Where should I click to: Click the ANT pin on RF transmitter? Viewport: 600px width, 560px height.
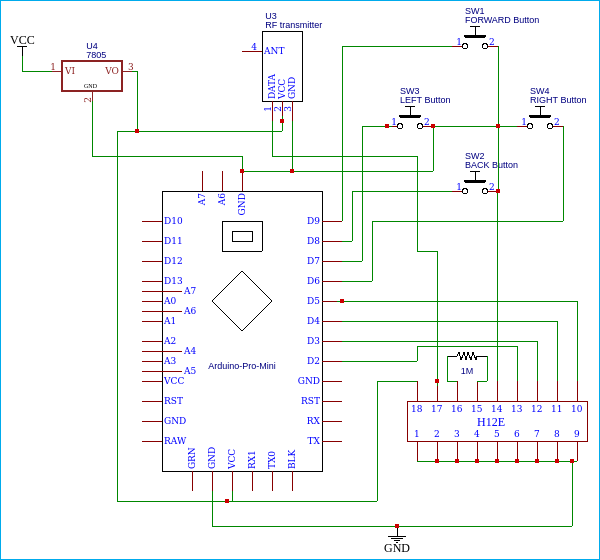[274, 50]
